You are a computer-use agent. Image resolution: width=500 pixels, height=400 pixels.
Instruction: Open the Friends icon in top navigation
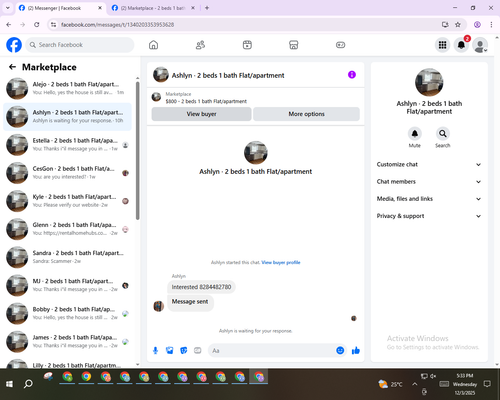click(200, 45)
